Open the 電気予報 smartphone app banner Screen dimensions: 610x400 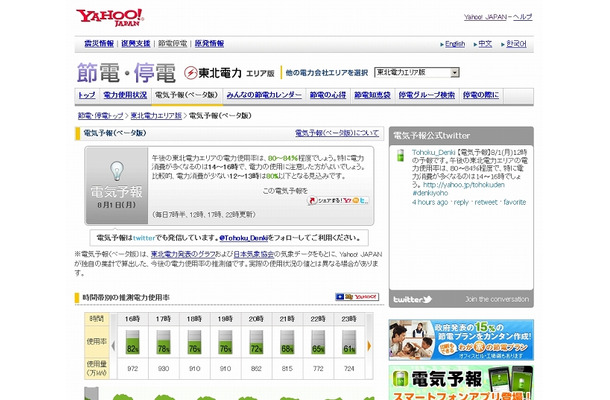tap(461, 383)
